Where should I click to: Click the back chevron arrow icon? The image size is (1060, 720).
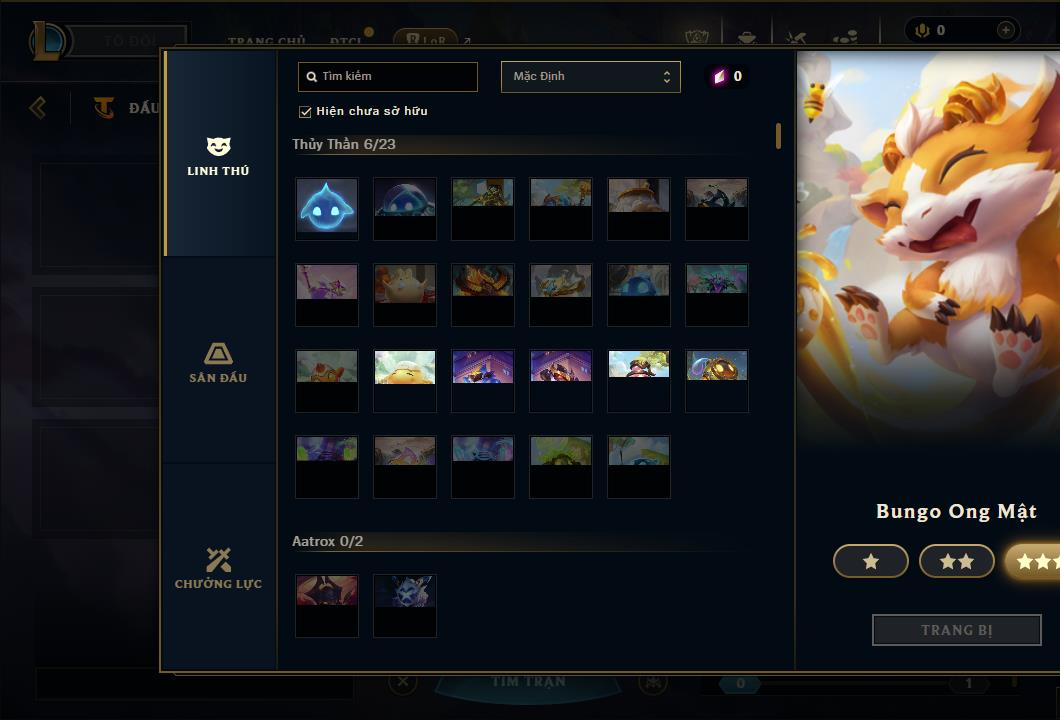click(x=38, y=107)
